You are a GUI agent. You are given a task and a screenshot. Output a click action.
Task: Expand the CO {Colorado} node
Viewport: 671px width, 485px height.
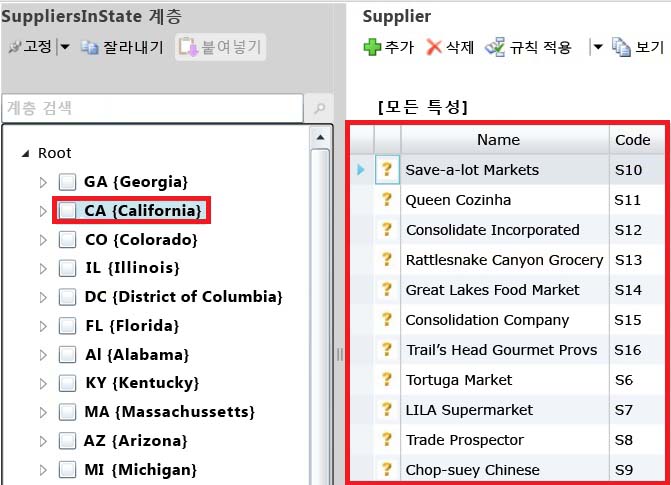43,240
